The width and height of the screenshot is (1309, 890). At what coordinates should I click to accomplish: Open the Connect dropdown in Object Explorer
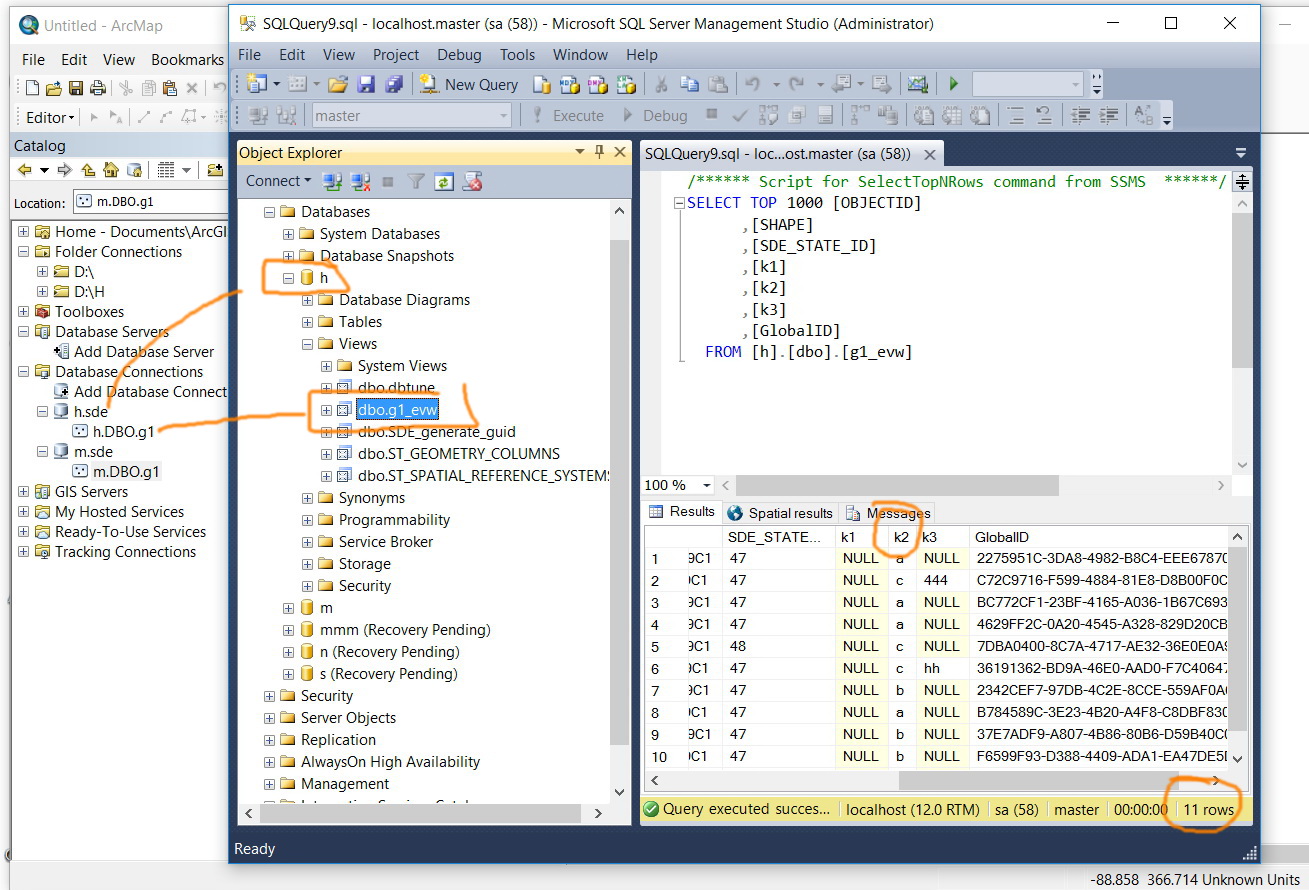[x=278, y=181]
